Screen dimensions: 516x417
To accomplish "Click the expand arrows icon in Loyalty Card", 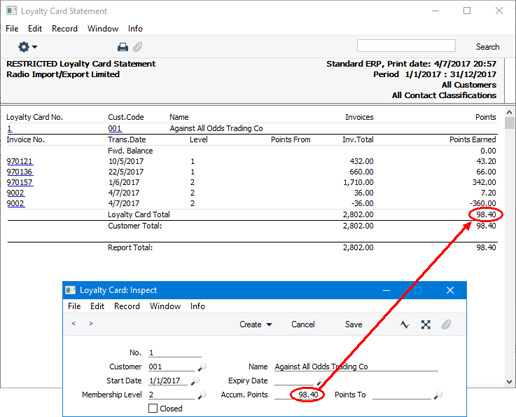I will click(x=426, y=324).
